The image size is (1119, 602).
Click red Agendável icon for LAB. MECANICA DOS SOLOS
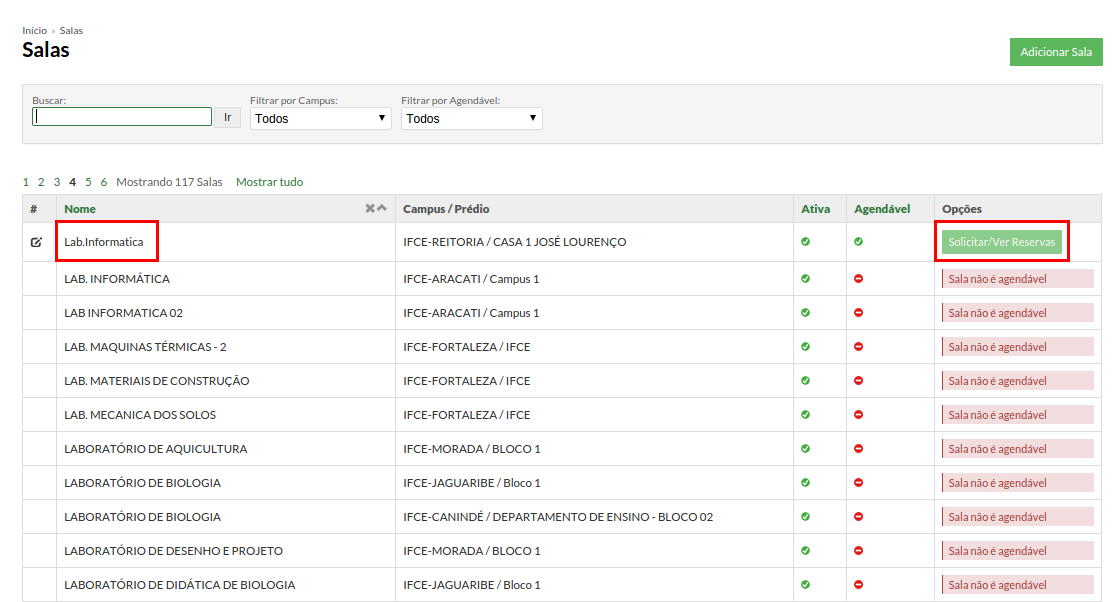(x=859, y=414)
